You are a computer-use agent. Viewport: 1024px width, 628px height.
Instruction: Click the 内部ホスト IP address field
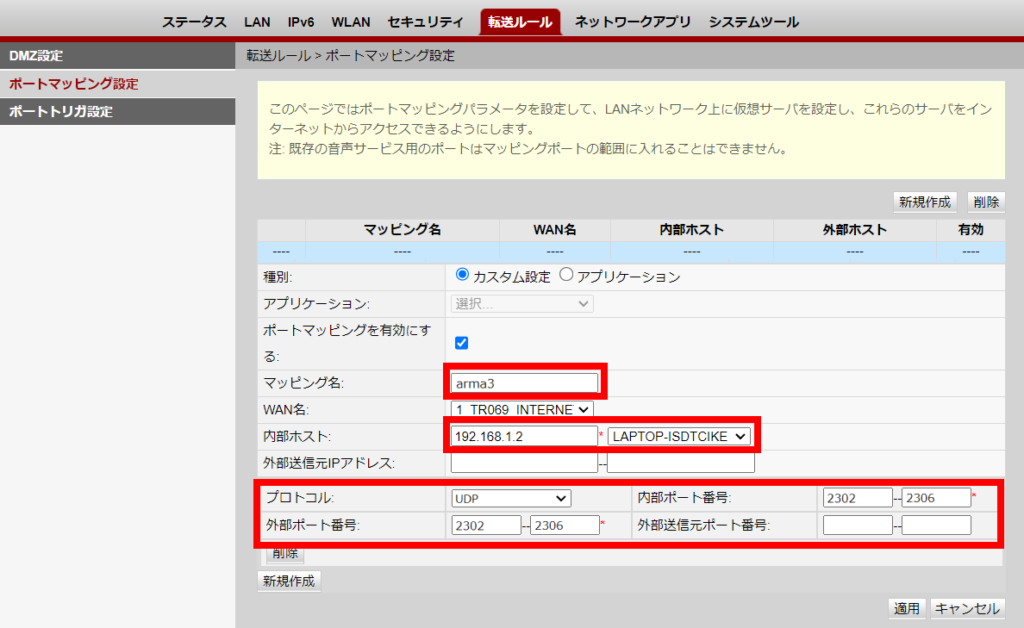click(x=524, y=436)
